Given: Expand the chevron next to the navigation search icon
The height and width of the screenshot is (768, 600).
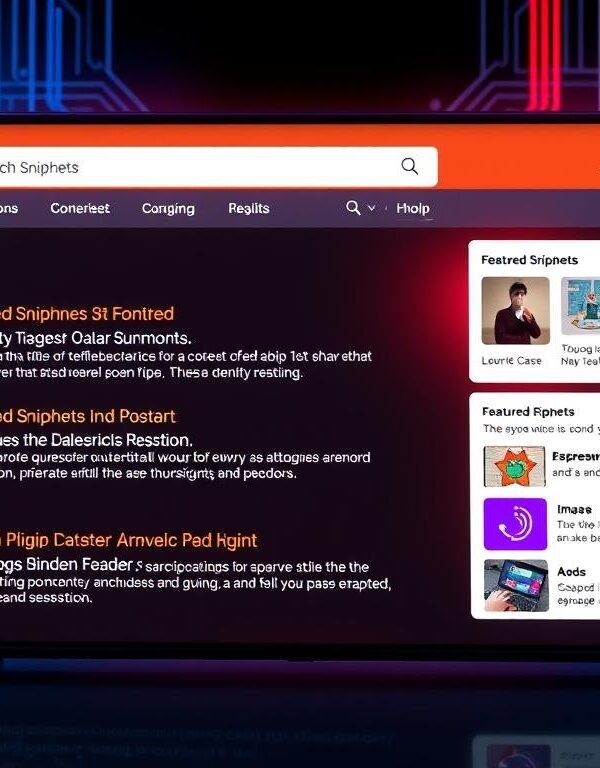Looking at the screenshot, I should point(372,208).
